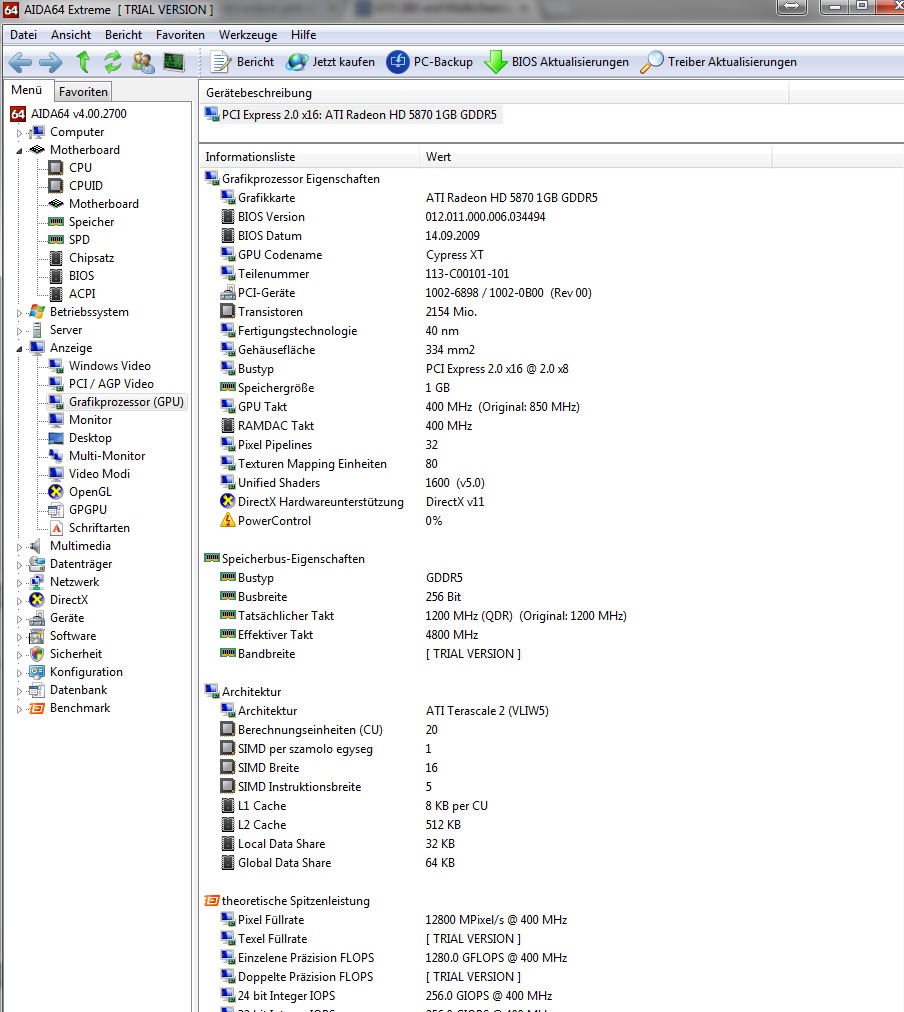The width and height of the screenshot is (904, 1012).
Task: Open the Favoriten menu
Action: coord(180,35)
